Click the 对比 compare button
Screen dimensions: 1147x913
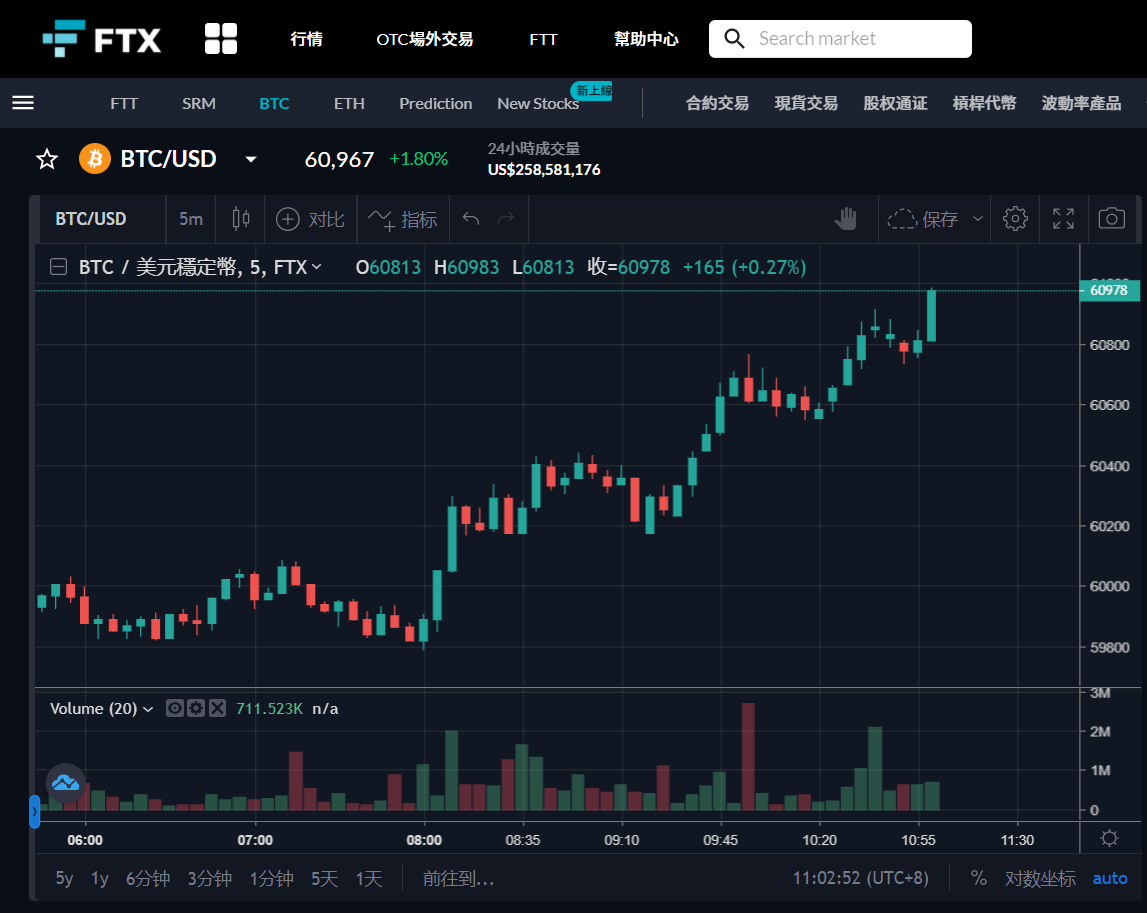[310, 219]
